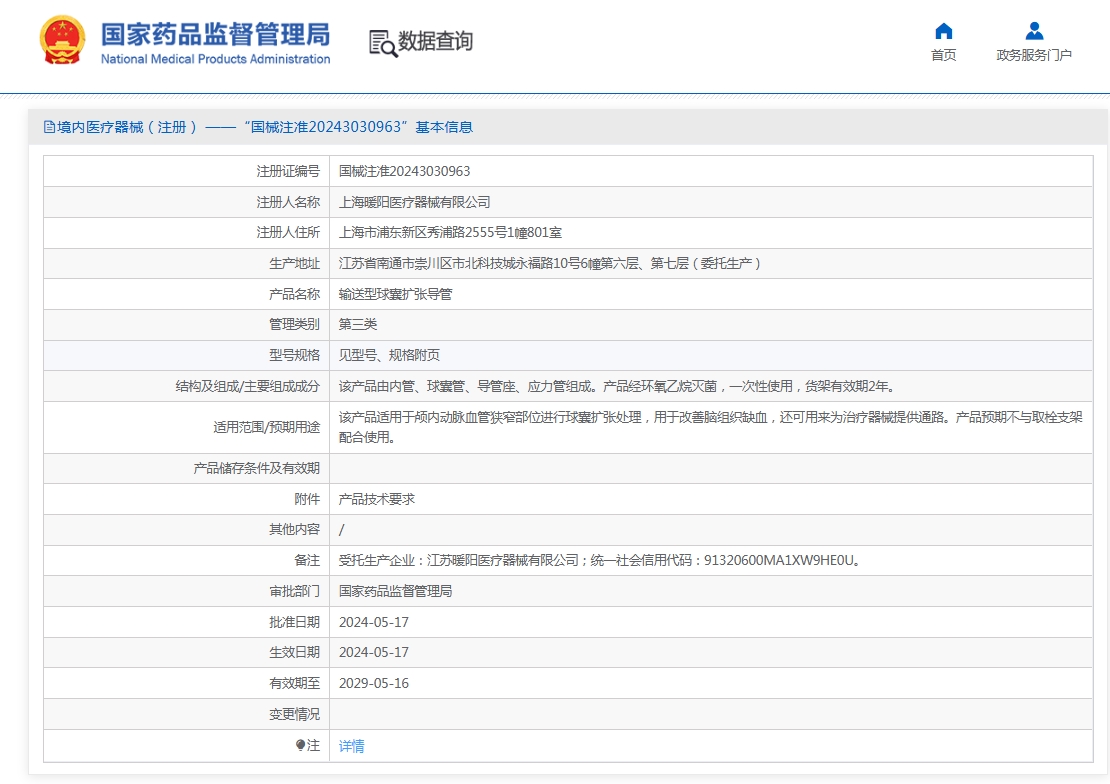Click the 其他内容 label
The width and height of the screenshot is (1110, 784).
coord(294,530)
